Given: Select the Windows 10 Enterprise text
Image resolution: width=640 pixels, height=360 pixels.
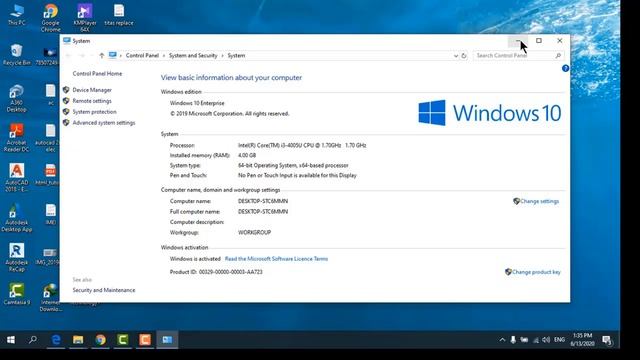Looking at the screenshot, I should click(197, 103).
